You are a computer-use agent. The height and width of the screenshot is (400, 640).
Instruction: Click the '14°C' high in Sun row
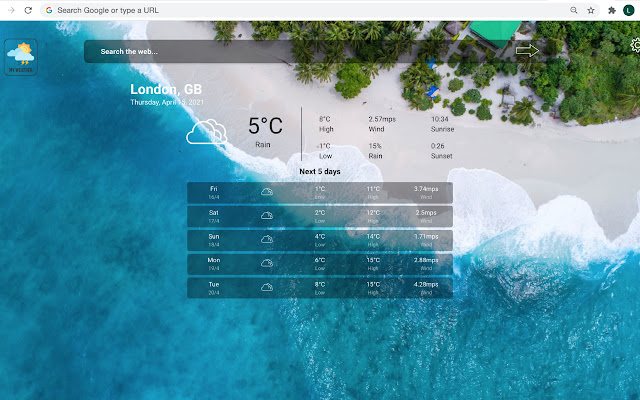pos(373,236)
